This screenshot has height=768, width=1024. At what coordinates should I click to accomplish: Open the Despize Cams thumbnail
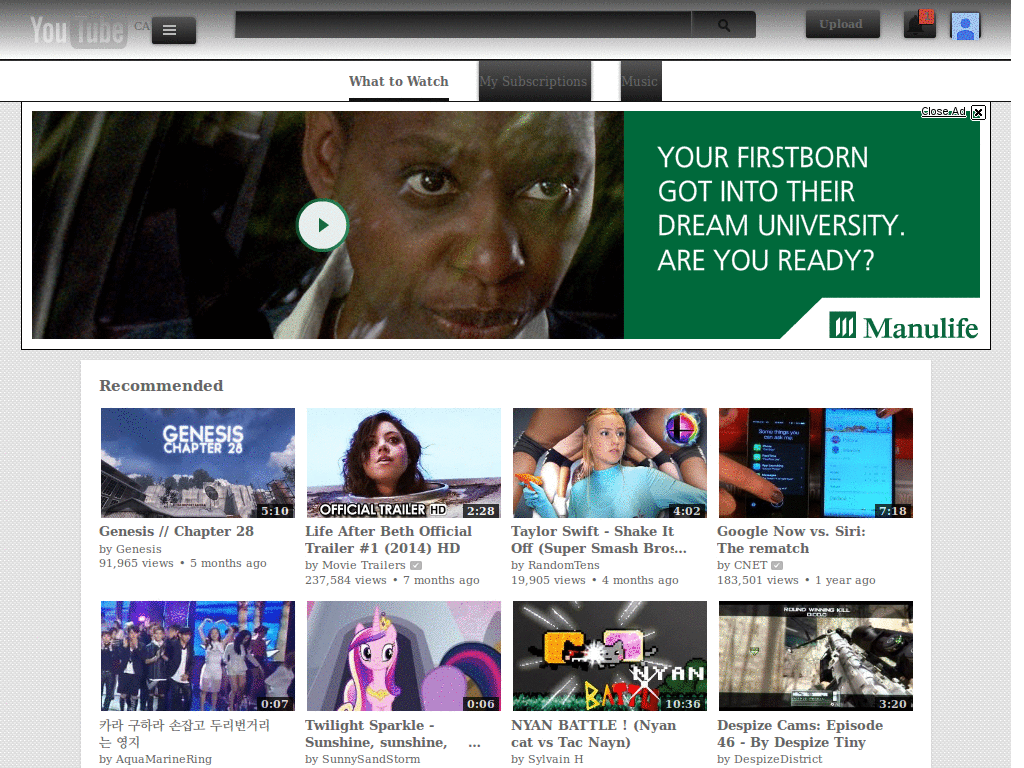pos(816,656)
